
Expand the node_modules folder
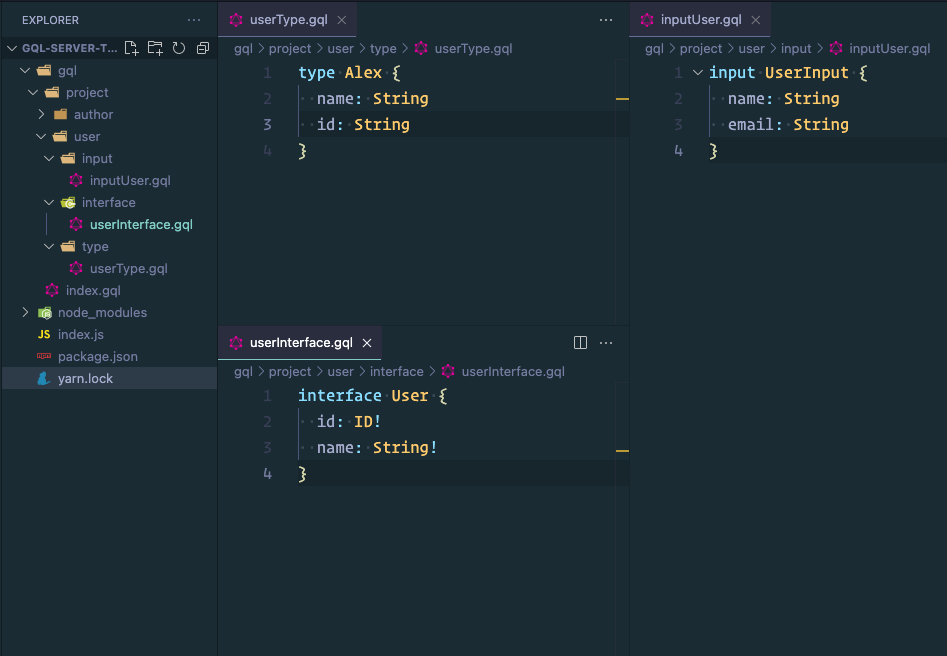[25, 312]
